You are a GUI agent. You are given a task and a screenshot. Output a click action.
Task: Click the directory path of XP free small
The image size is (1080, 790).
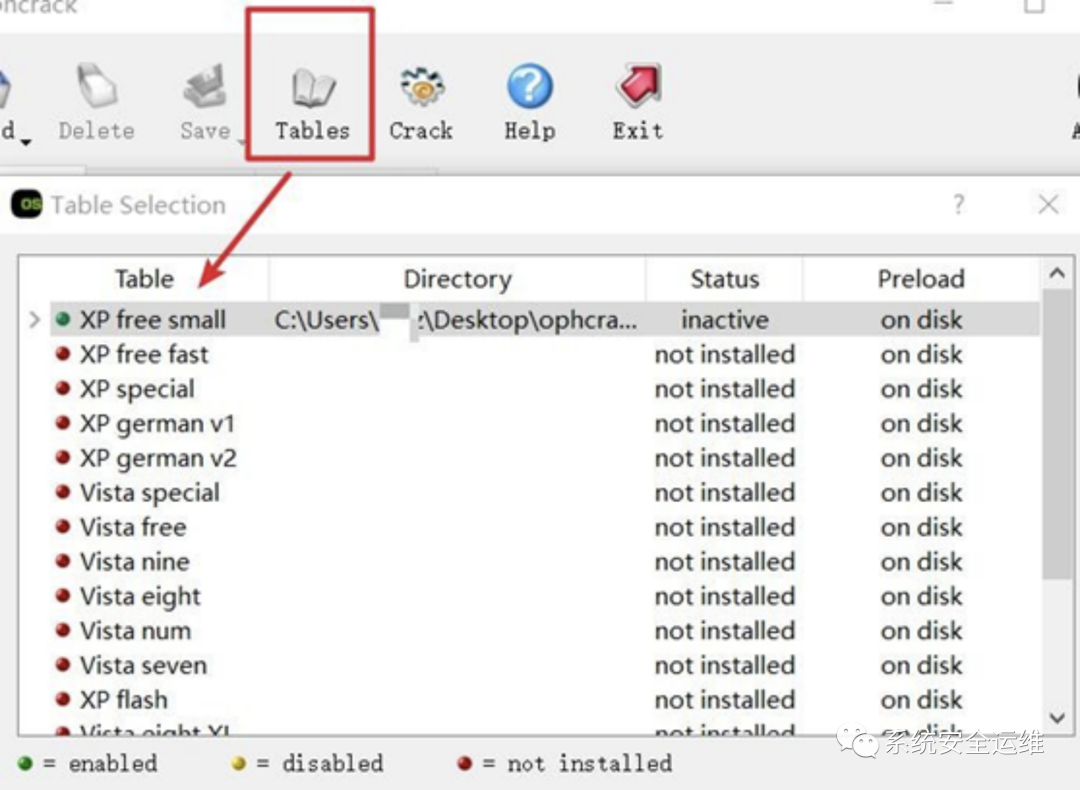pos(456,320)
